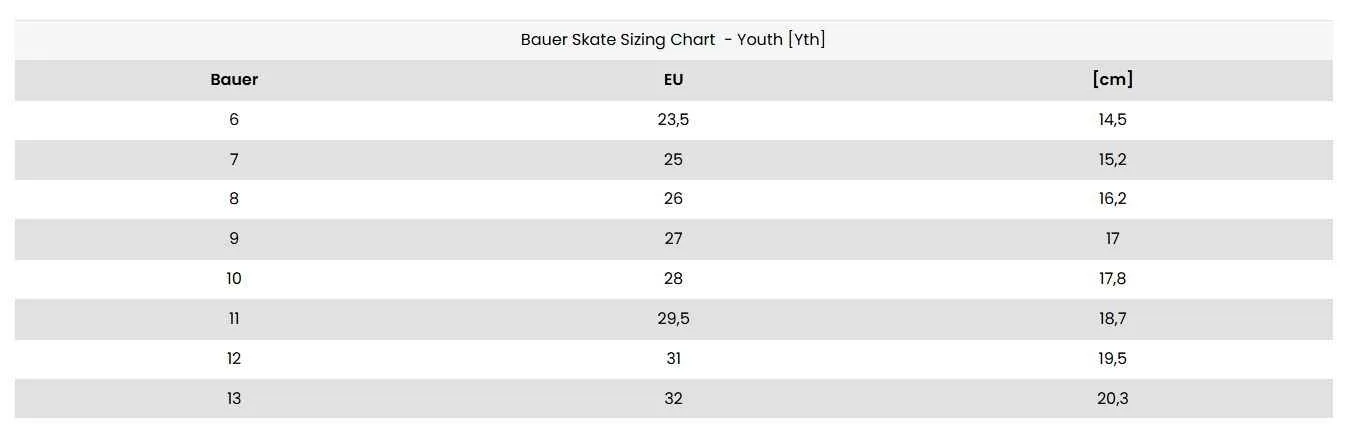The width and height of the screenshot is (1348, 432).
Task: Click the Bauer Skate Sizing Chart title
Action: point(673,40)
